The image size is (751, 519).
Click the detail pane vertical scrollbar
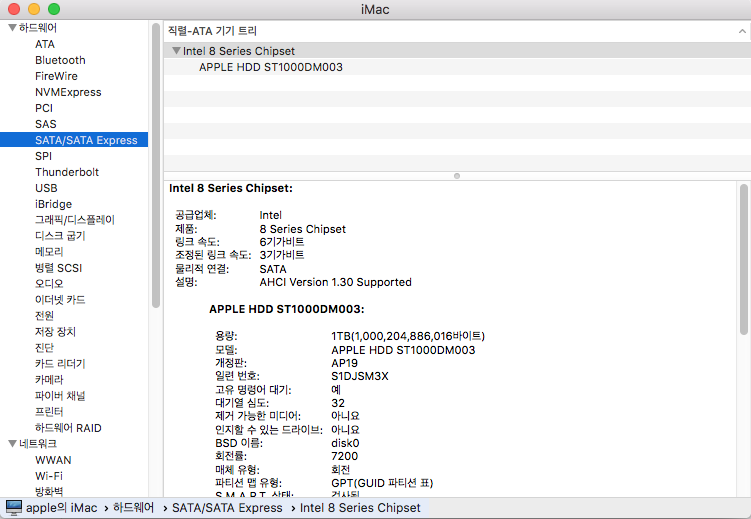pos(743,260)
